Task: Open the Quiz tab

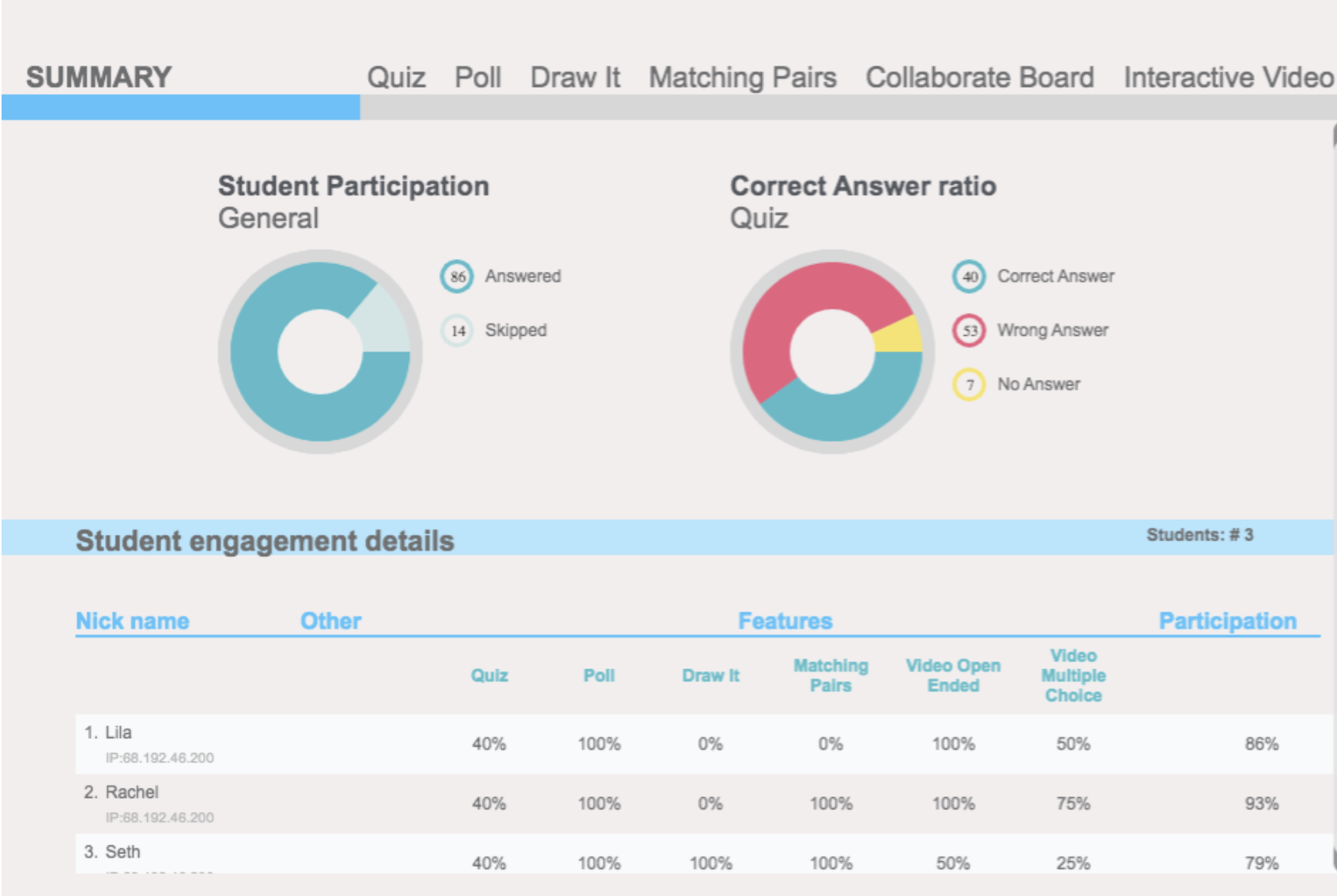Action: tap(396, 77)
